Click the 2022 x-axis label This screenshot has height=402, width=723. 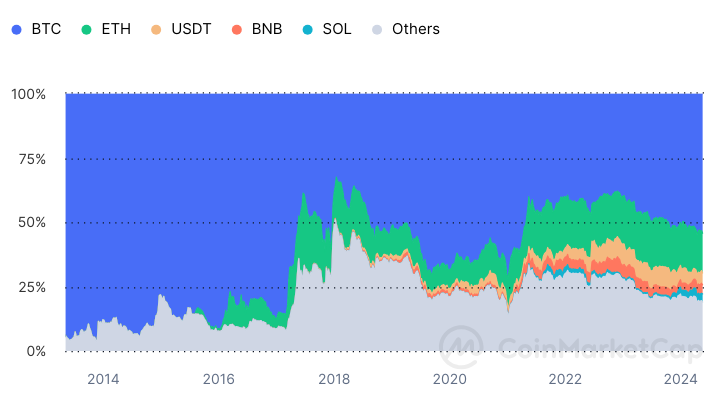(565, 379)
